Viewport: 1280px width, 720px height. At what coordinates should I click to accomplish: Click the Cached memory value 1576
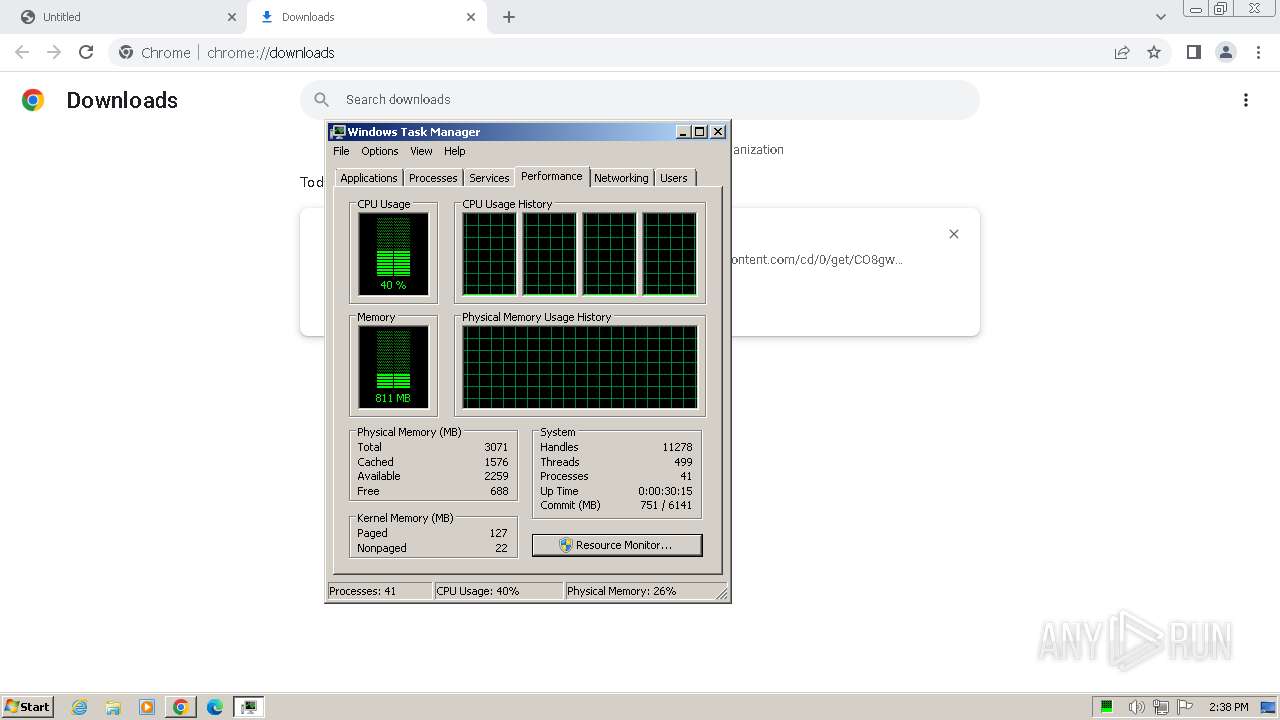click(x=496, y=462)
